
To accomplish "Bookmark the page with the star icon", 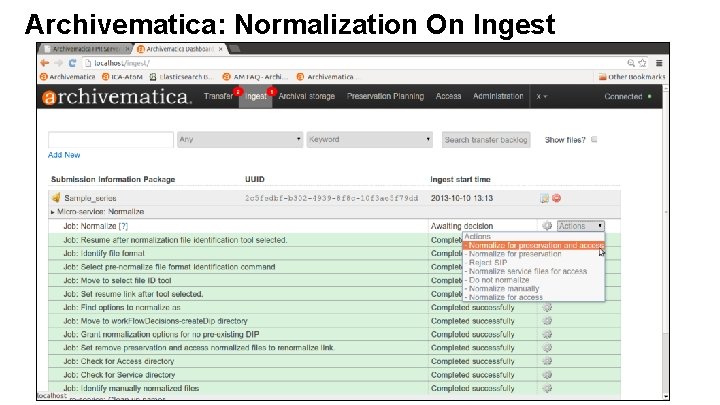I will point(642,63).
